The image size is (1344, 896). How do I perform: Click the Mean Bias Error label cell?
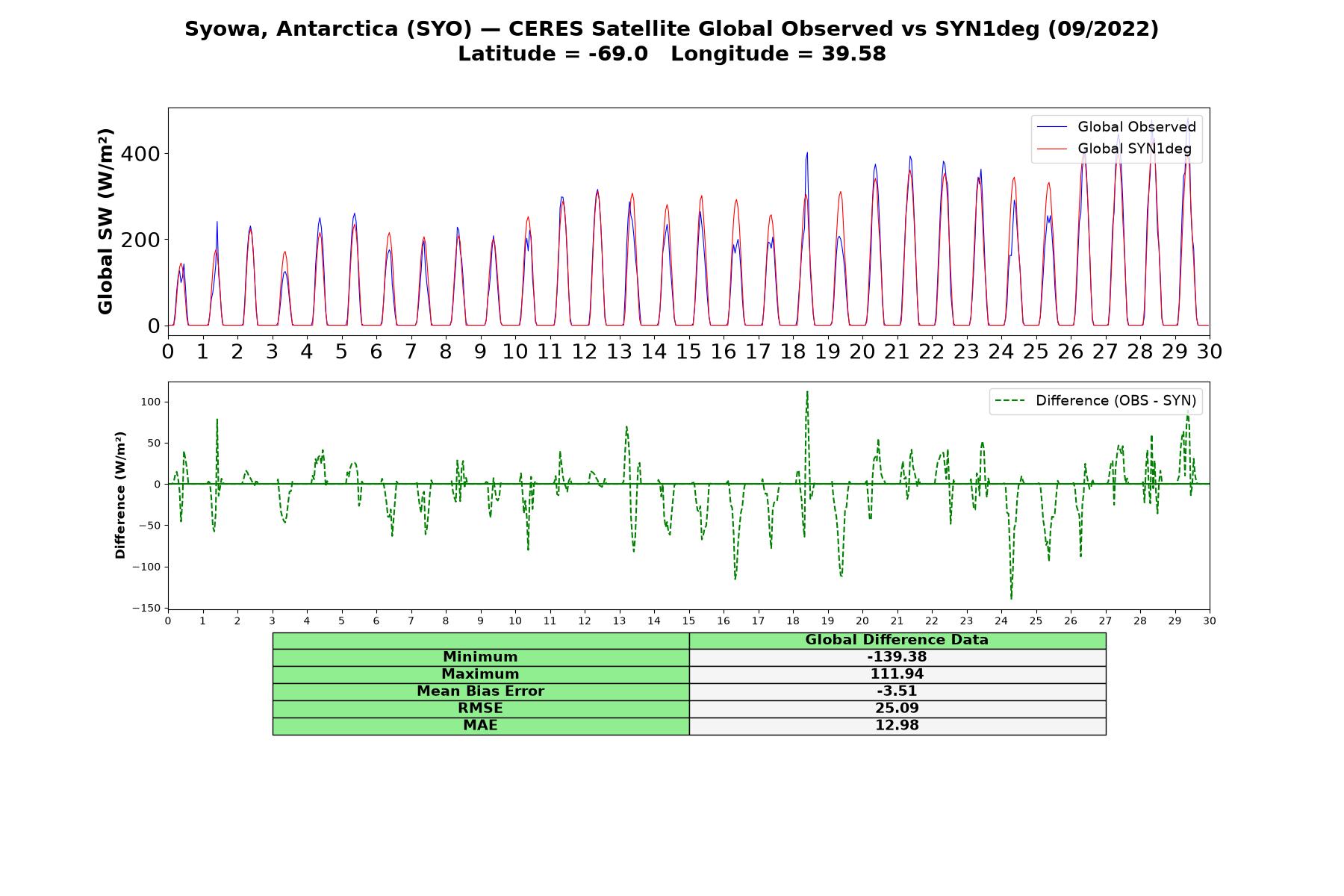click(x=481, y=691)
